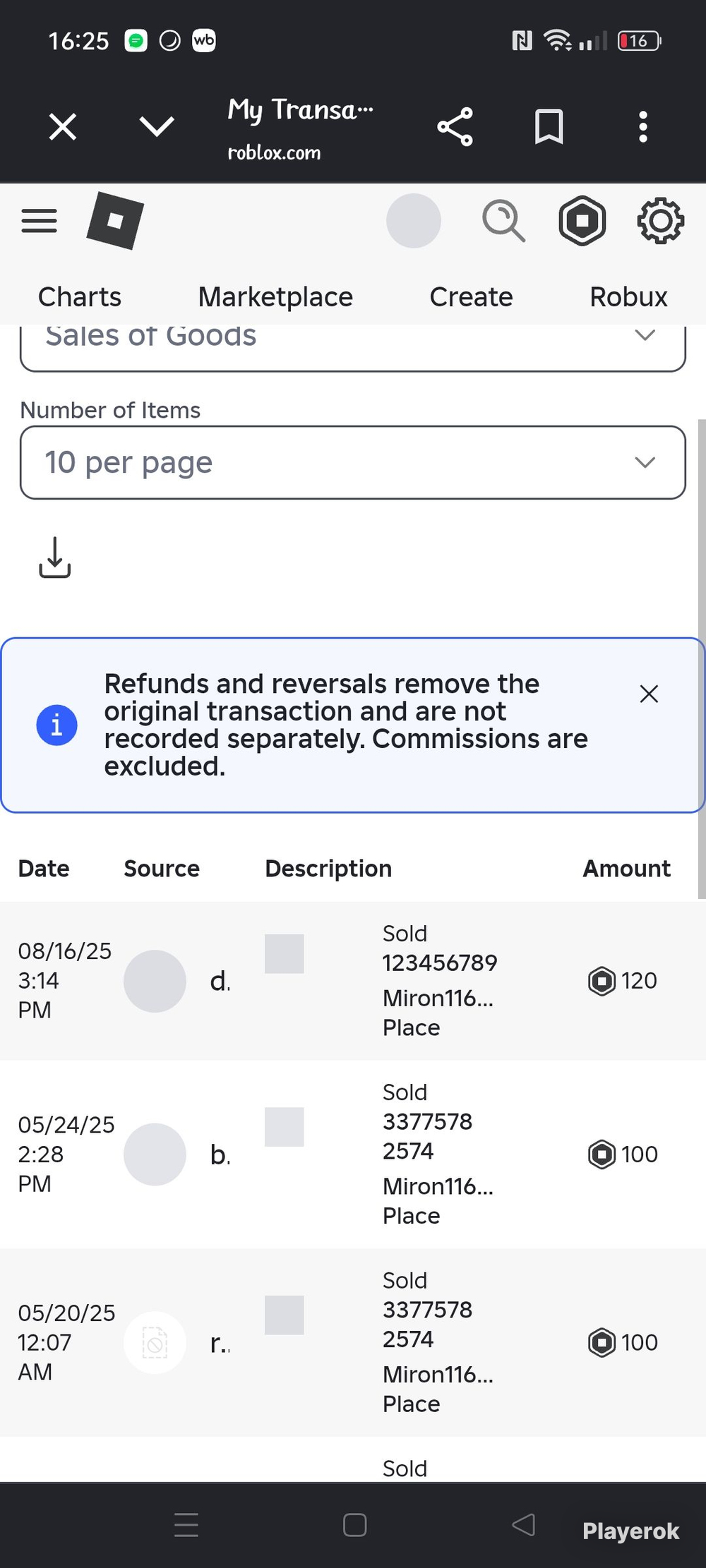Open the profile avatar in header

[x=414, y=221]
